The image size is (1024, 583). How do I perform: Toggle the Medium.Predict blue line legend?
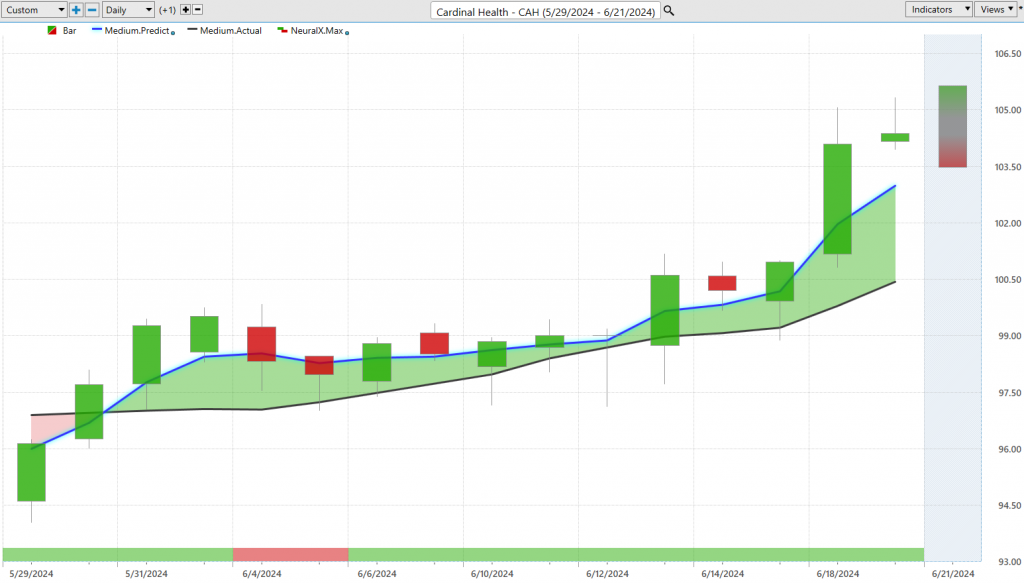(x=130, y=31)
